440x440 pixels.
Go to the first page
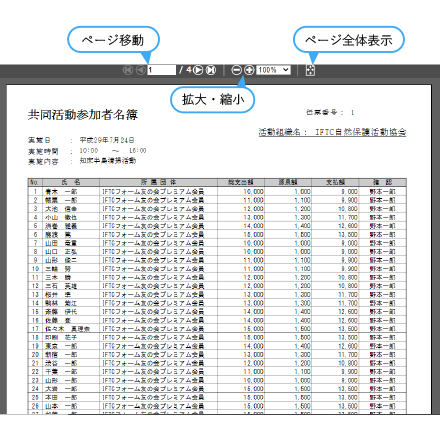128,70
